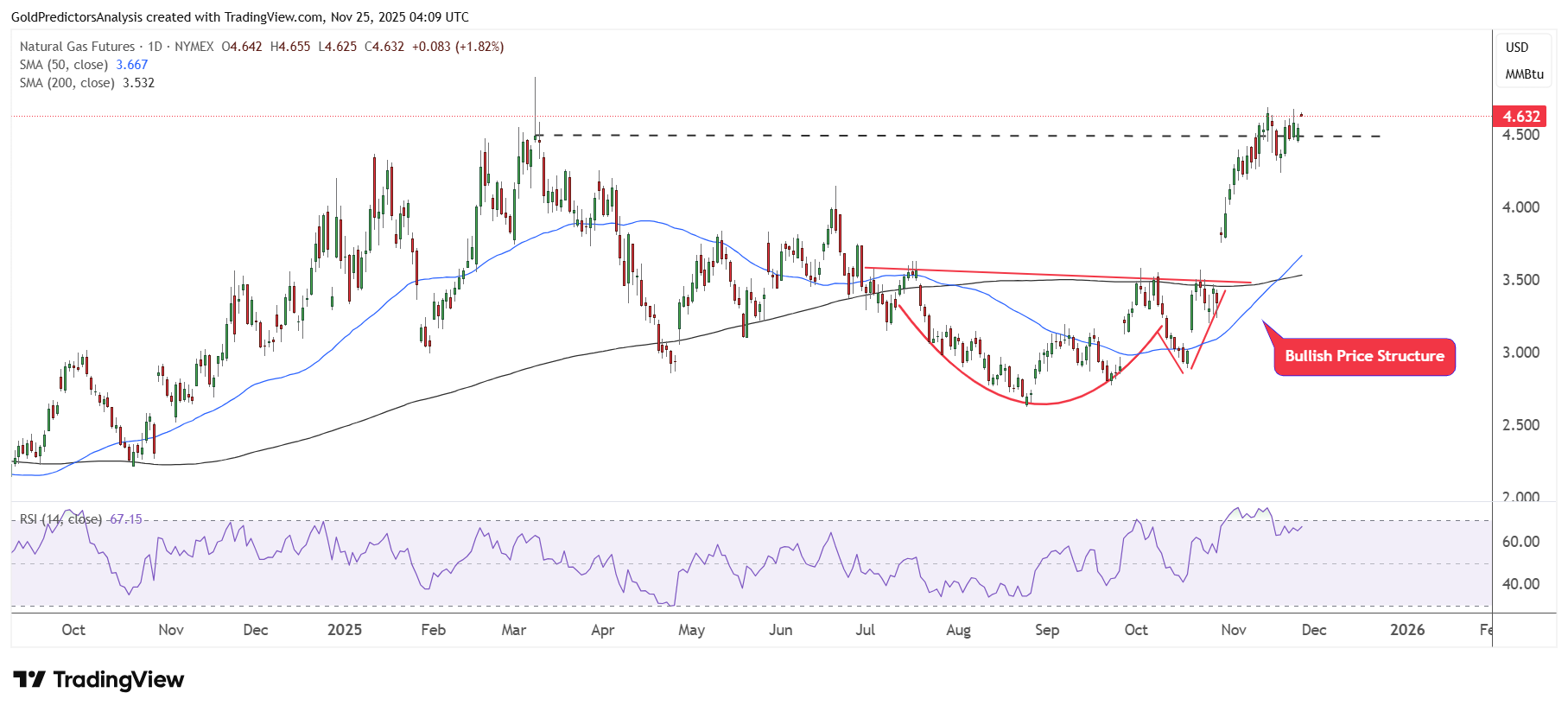Click the 60.00 RSI scale label
1568x712 pixels.
1520,542
